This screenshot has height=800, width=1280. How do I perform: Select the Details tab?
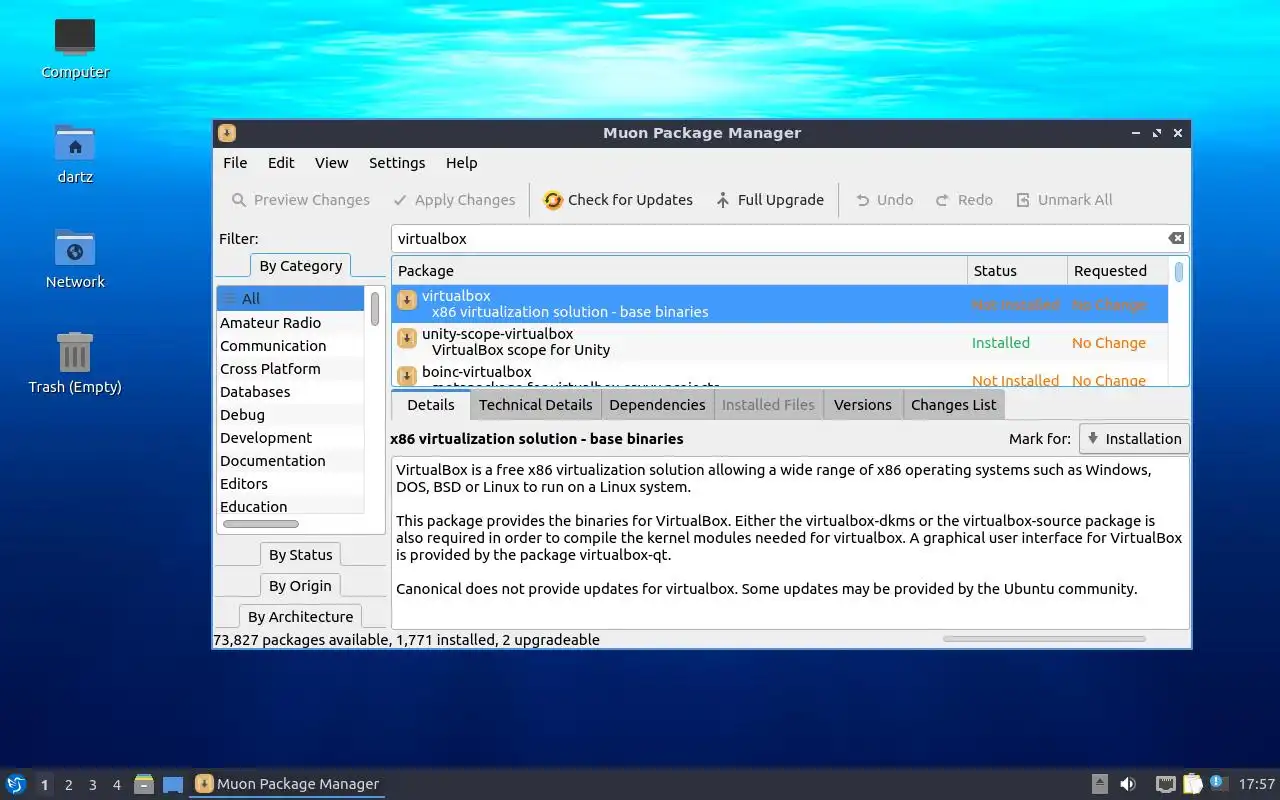(431, 405)
